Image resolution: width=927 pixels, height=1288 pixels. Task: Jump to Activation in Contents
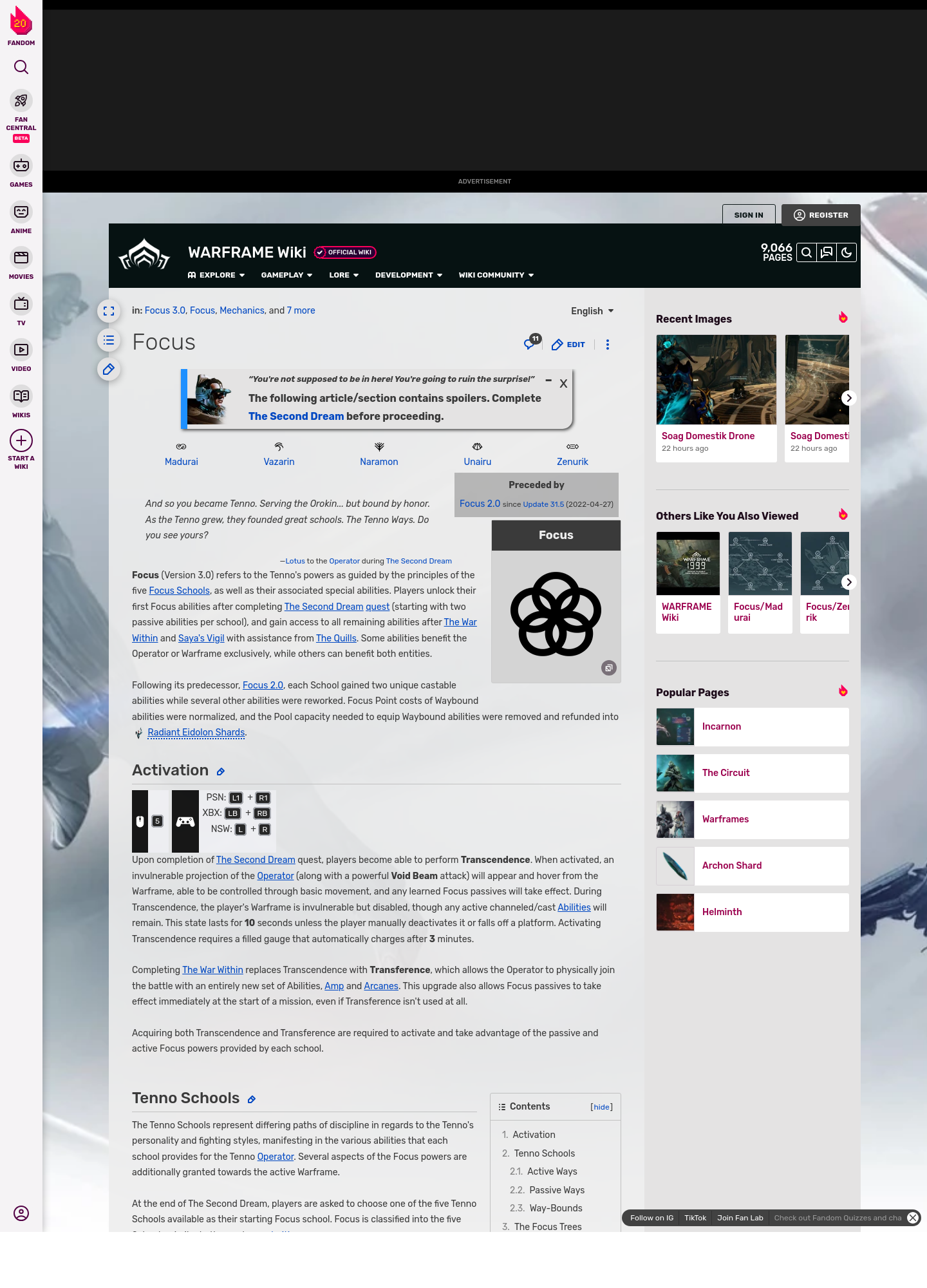(534, 1135)
